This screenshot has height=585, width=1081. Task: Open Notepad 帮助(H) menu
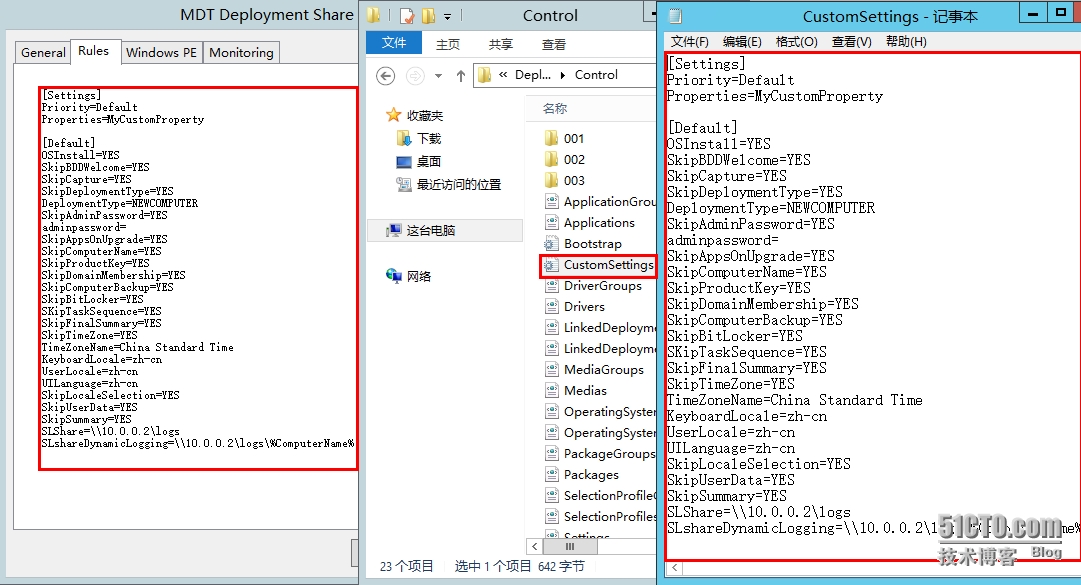906,42
